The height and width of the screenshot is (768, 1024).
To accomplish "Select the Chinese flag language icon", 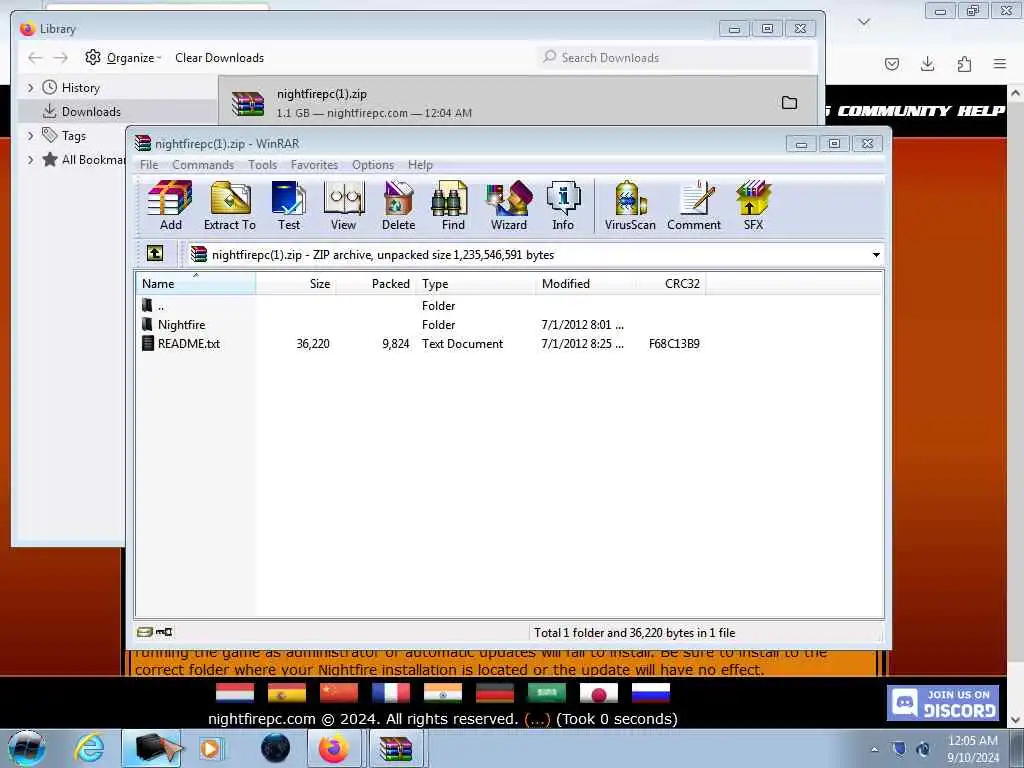I will pyautogui.click(x=339, y=693).
